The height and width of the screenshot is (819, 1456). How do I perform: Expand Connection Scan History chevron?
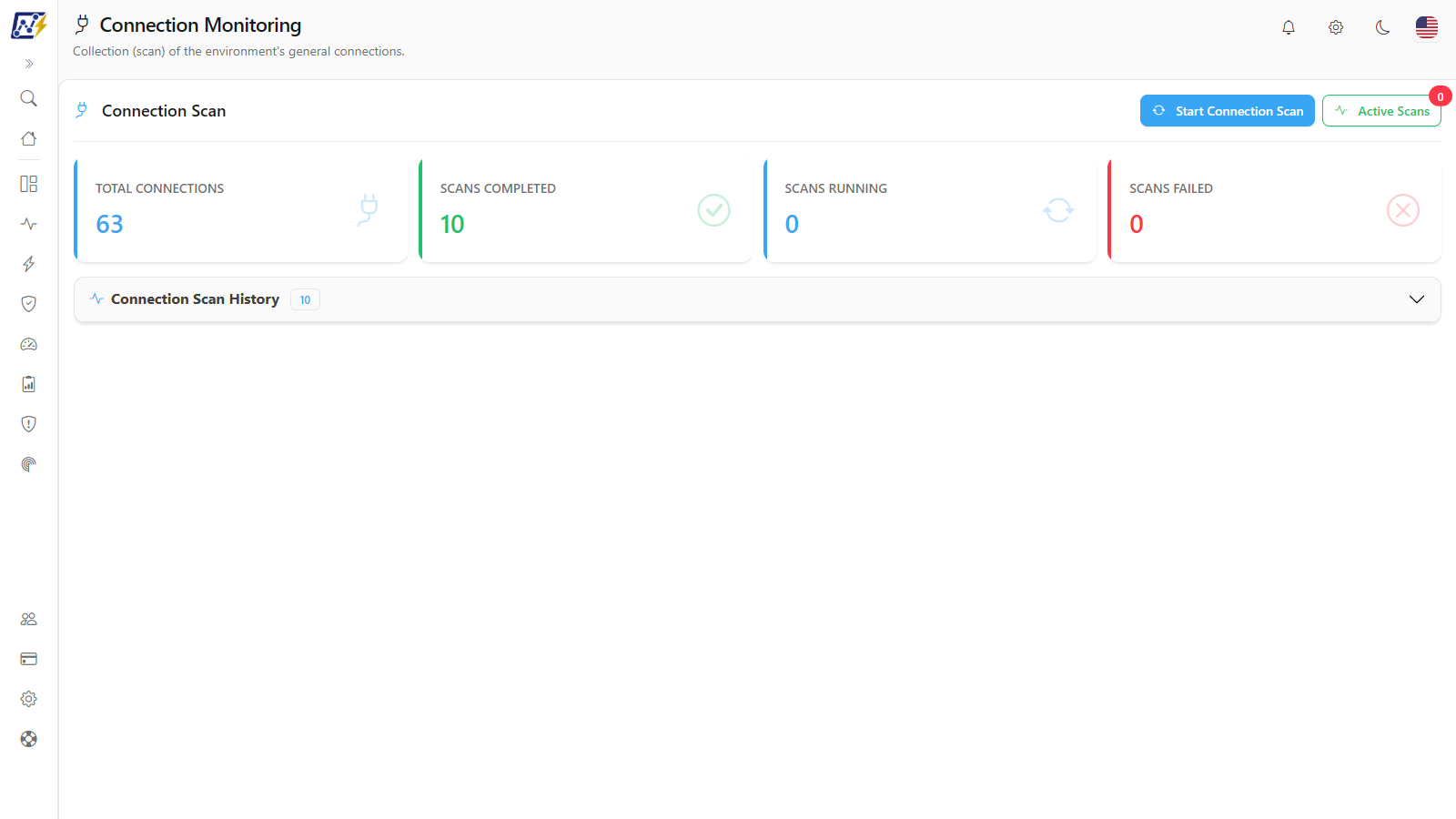1417,299
